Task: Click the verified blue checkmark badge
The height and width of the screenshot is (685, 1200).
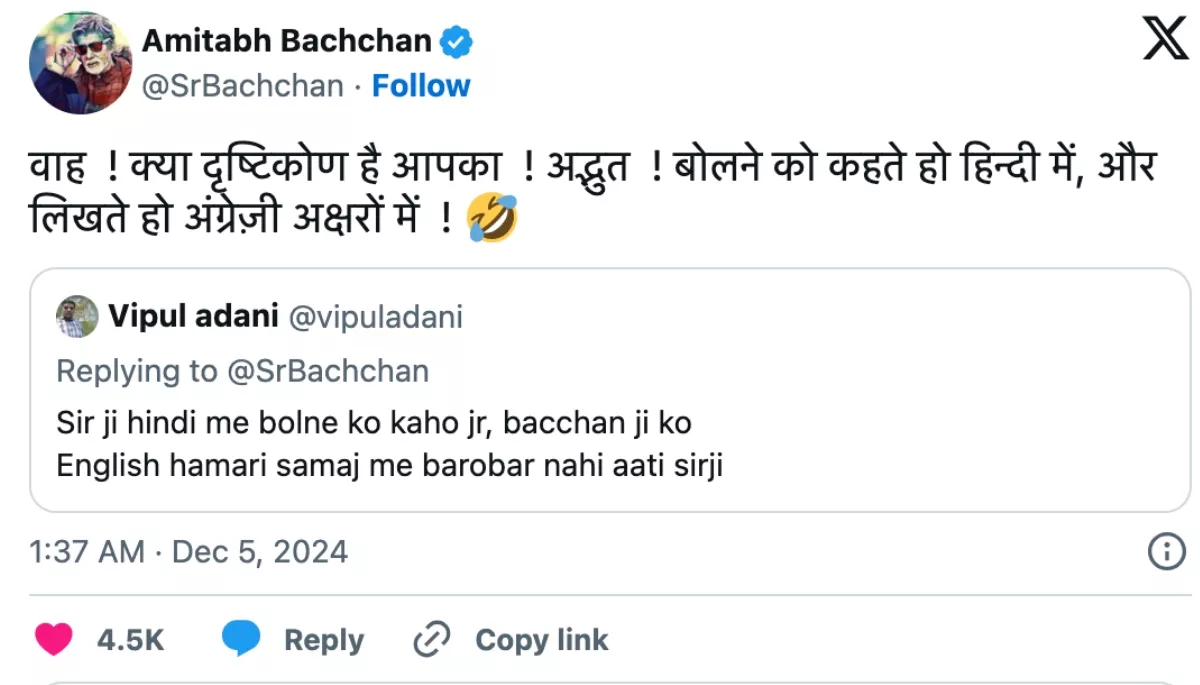Action: point(457,40)
